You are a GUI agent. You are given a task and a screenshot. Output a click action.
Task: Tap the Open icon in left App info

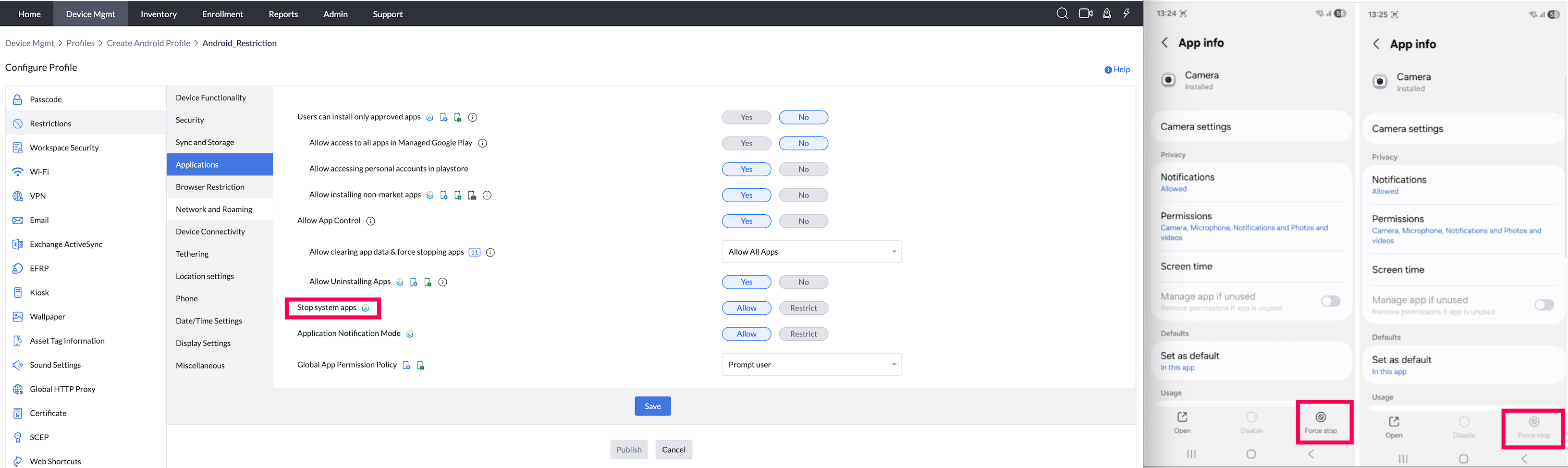[1182, 417]
